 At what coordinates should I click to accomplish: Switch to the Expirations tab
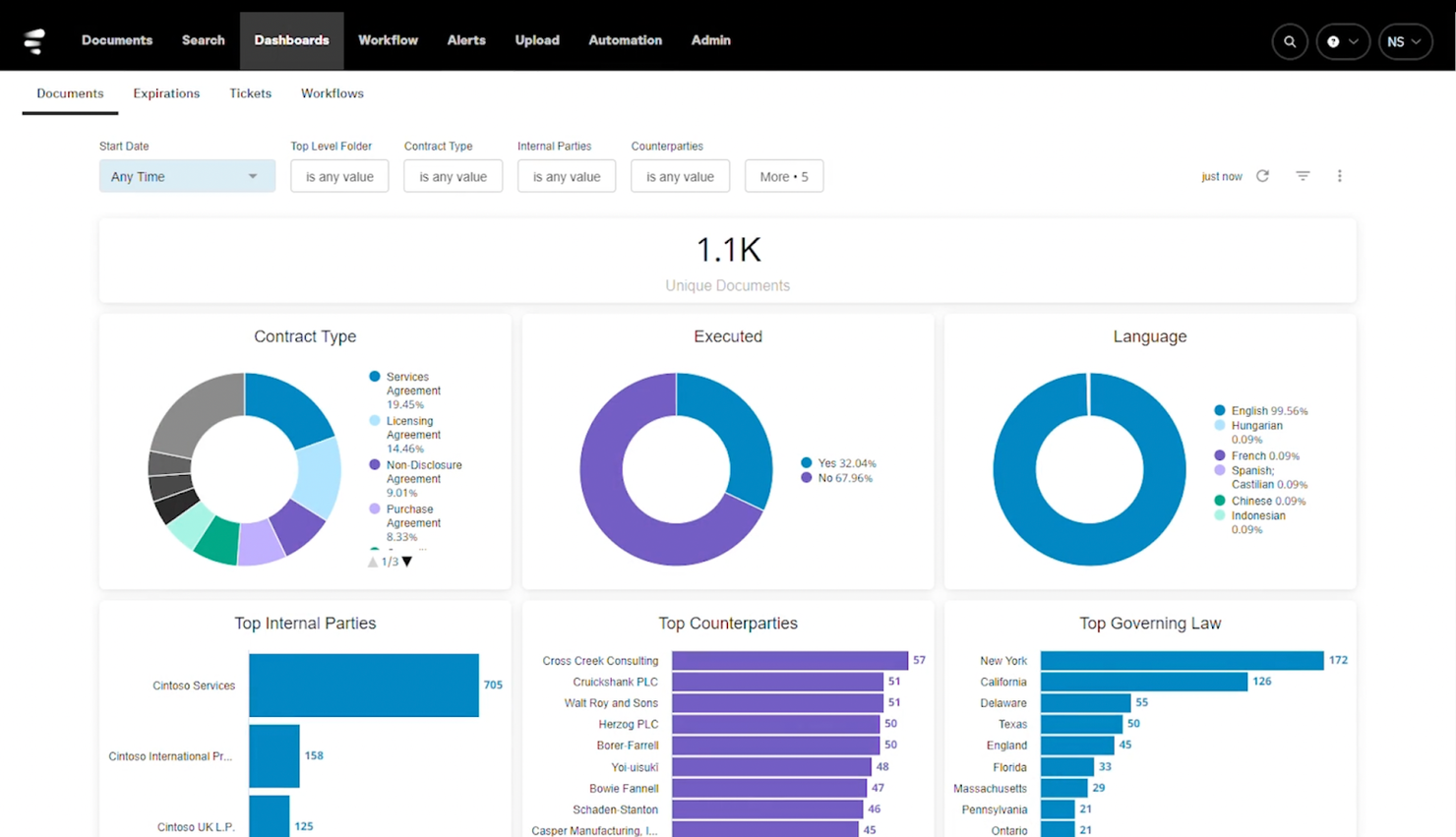click(165, 93)
